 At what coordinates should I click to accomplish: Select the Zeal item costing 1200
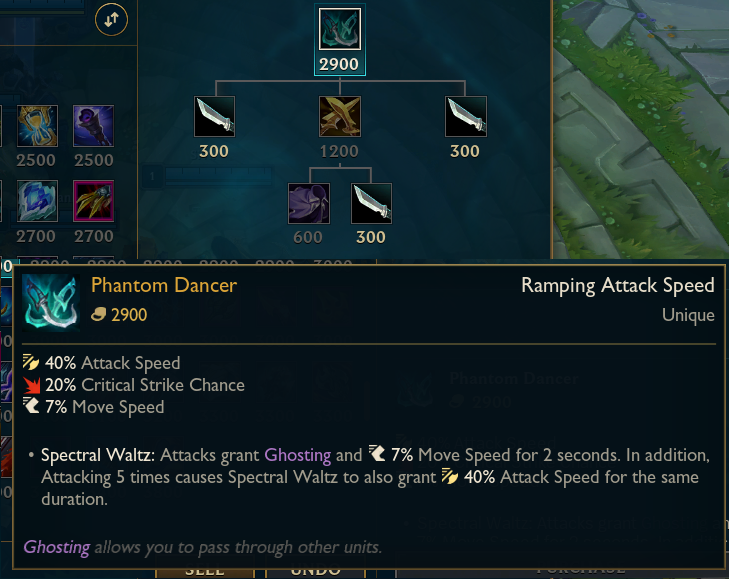(339, 116)
